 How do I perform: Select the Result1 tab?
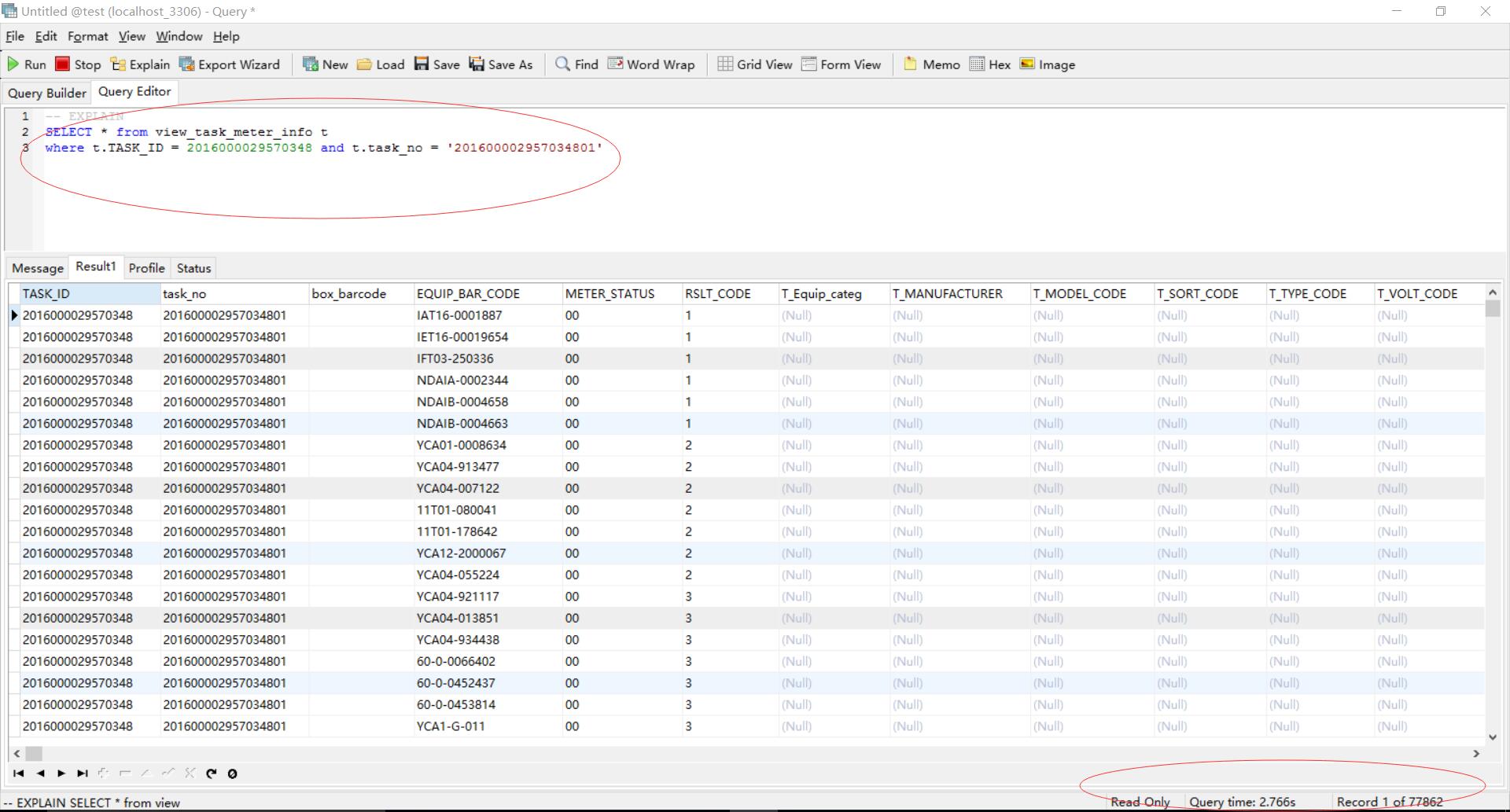96,266
